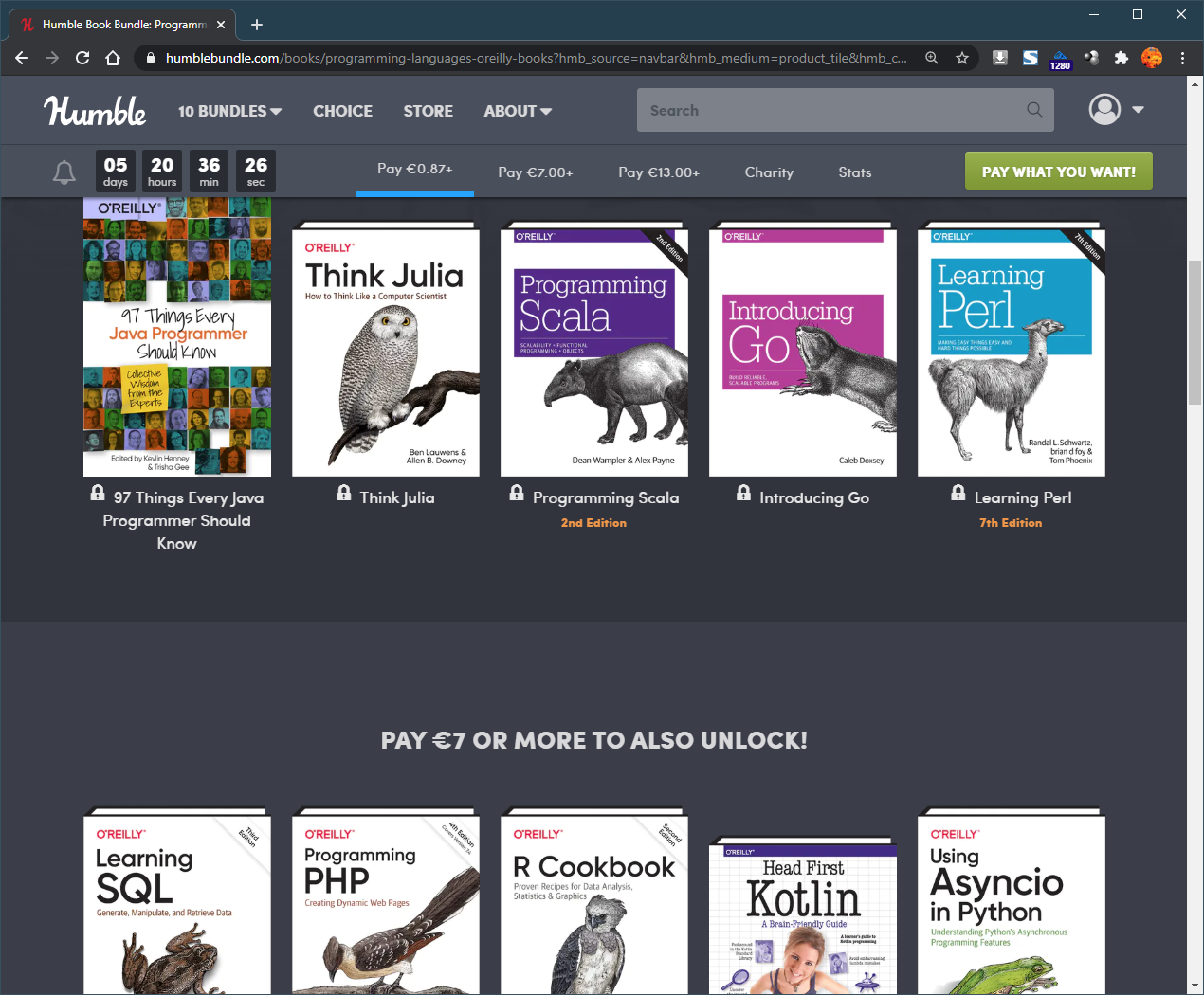The image size is (1204, 995).
Task: Select the Head First Kotlin cover
Action: click(803, 915)
